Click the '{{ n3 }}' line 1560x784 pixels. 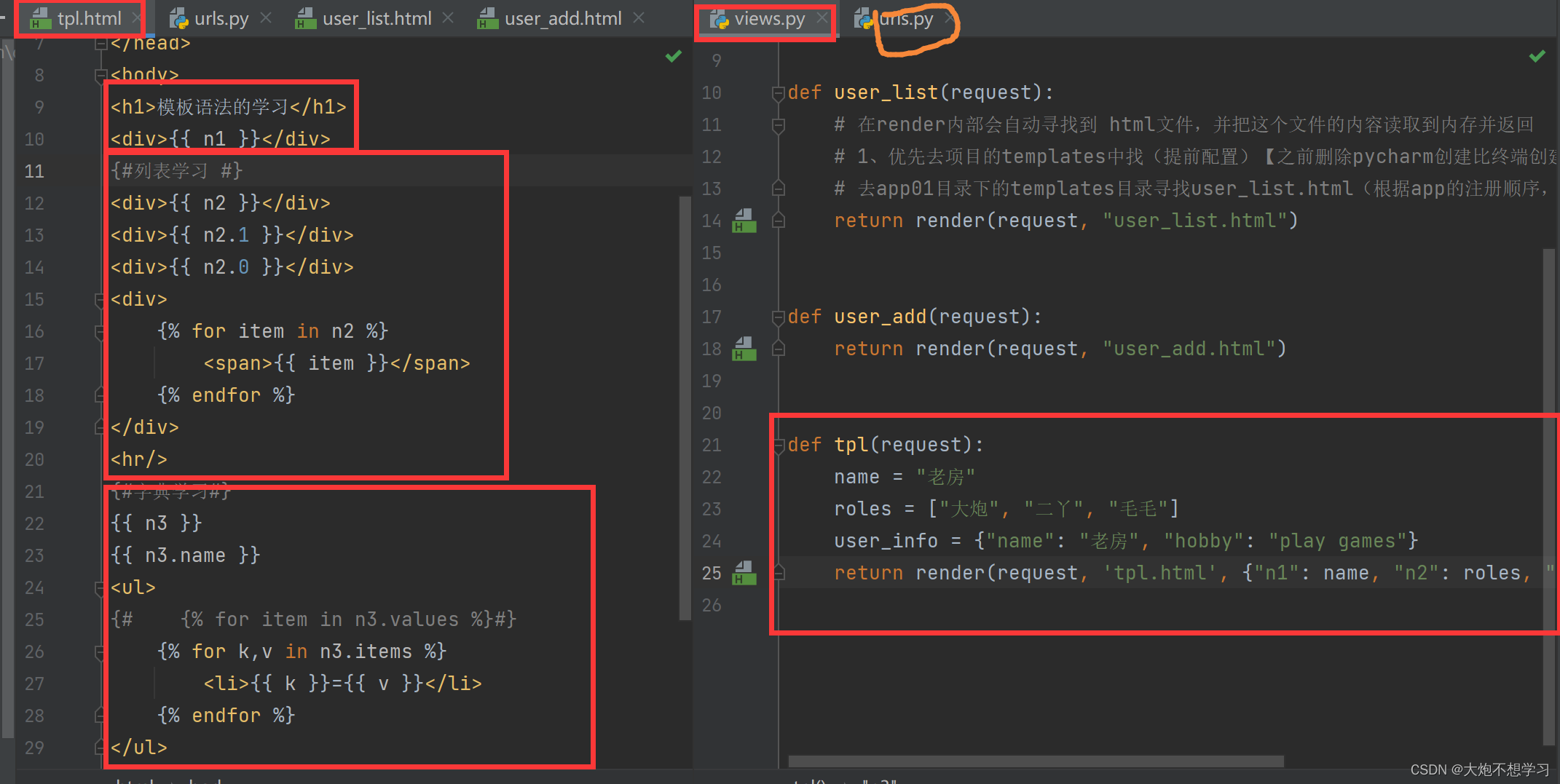157,523
